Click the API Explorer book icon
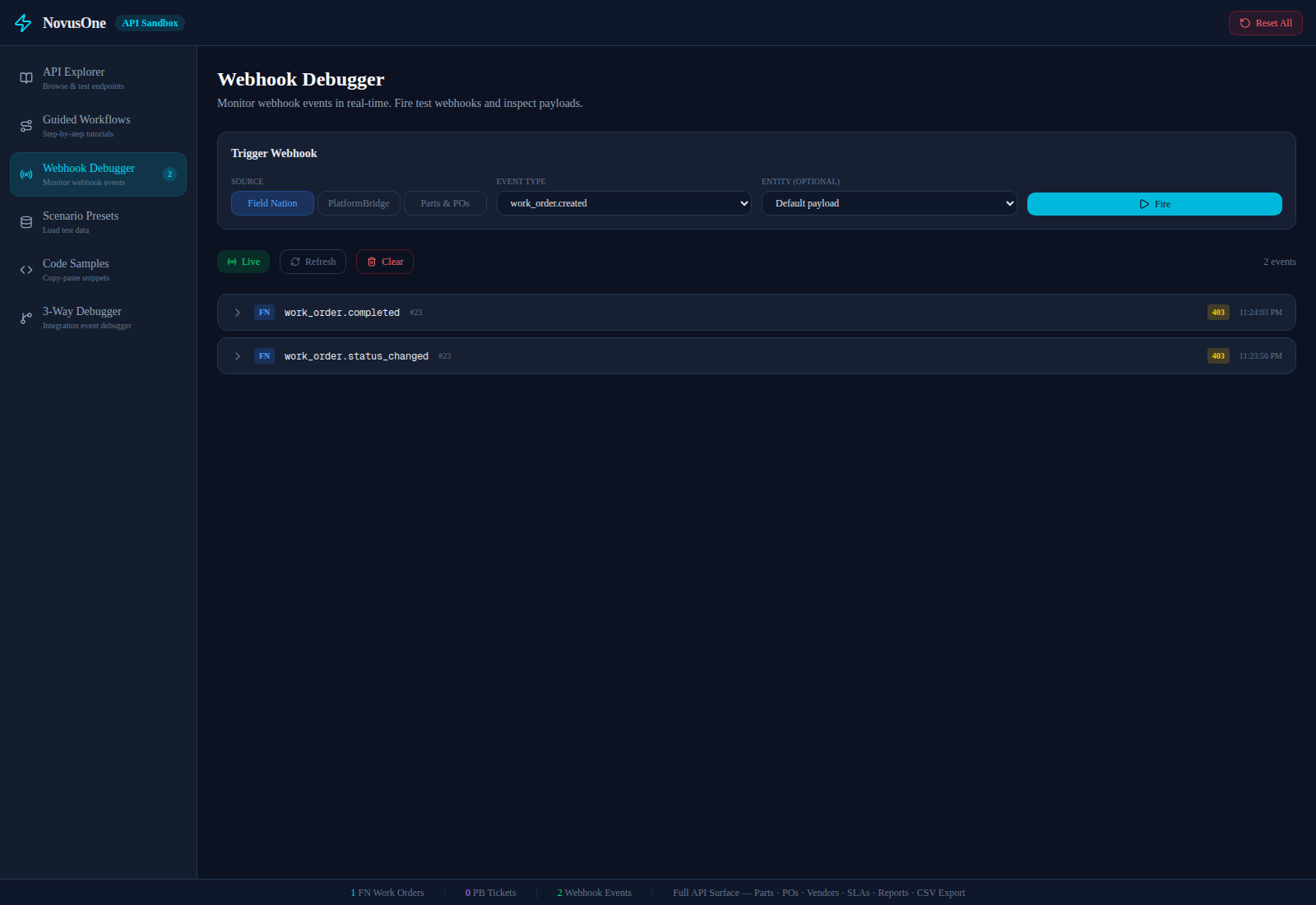Image resolution: width=1316 pixels, height=905 pixels. pyautogui.click(x=26, y=78)
